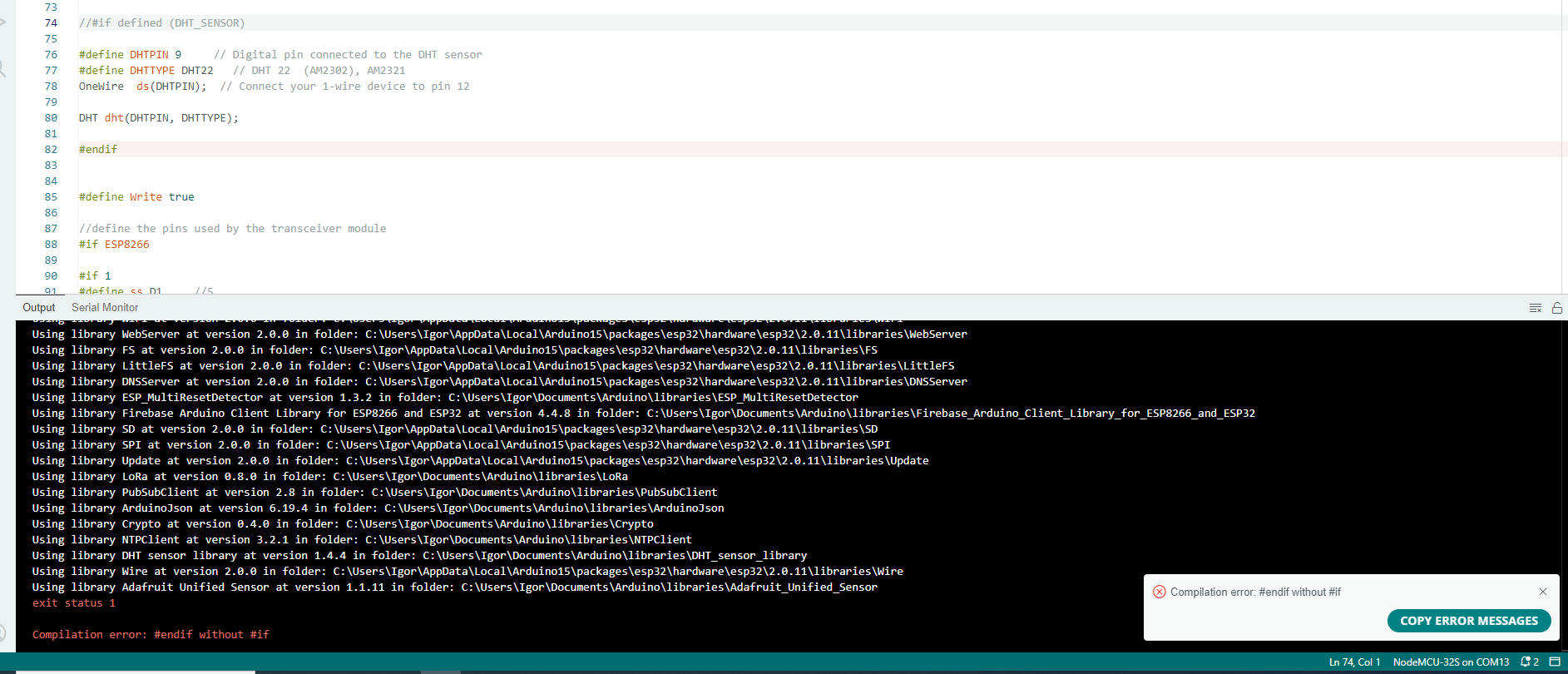Click 'Using library Crypto' output line
Image resolution: width=1568 pixels, height=674 pixels.
[x=343, y=523]
